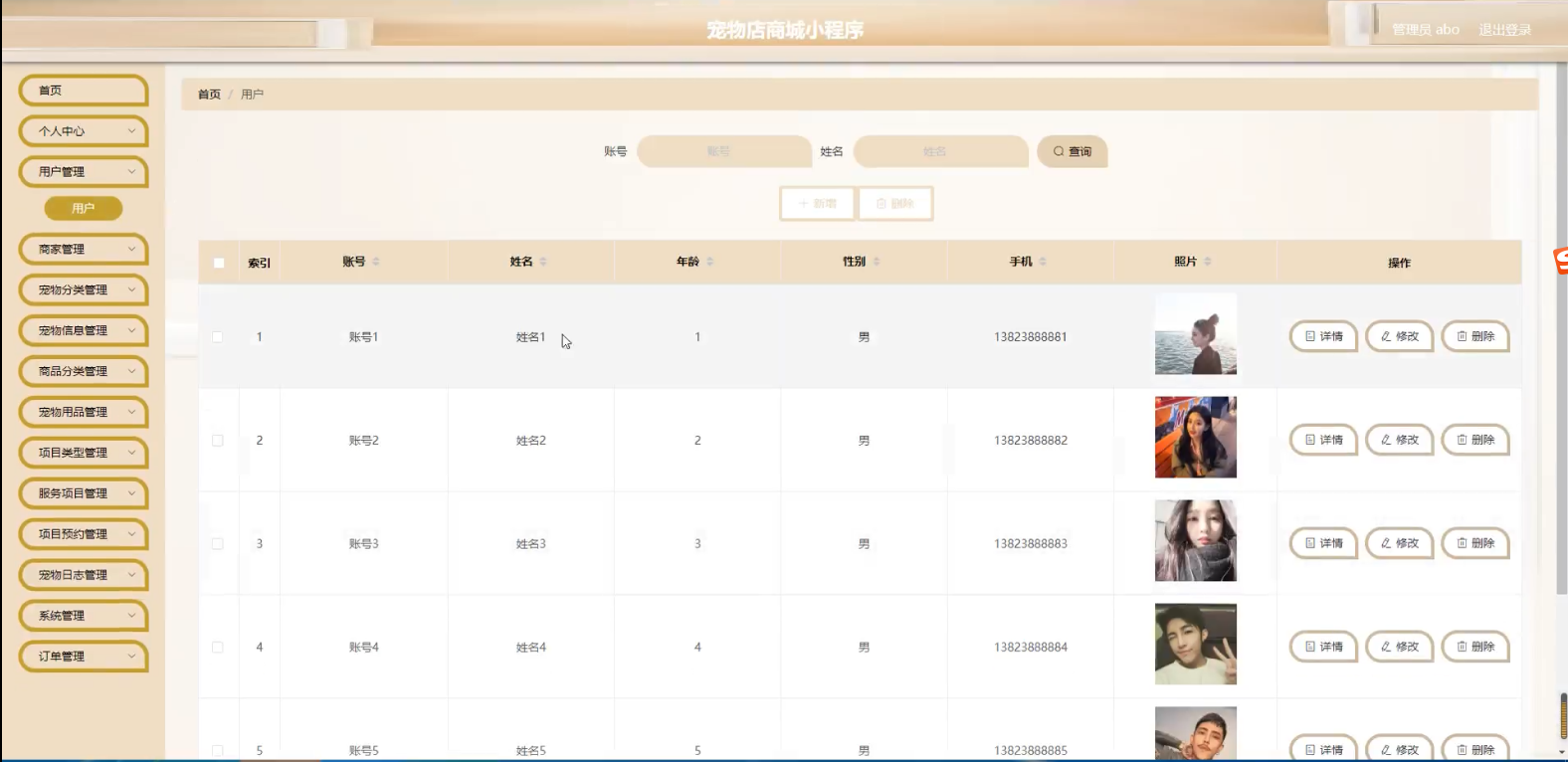The image size is (1568, 762).
Task: Expand the 订单管理 sidebar menu
Action: (x=84, y=657)
